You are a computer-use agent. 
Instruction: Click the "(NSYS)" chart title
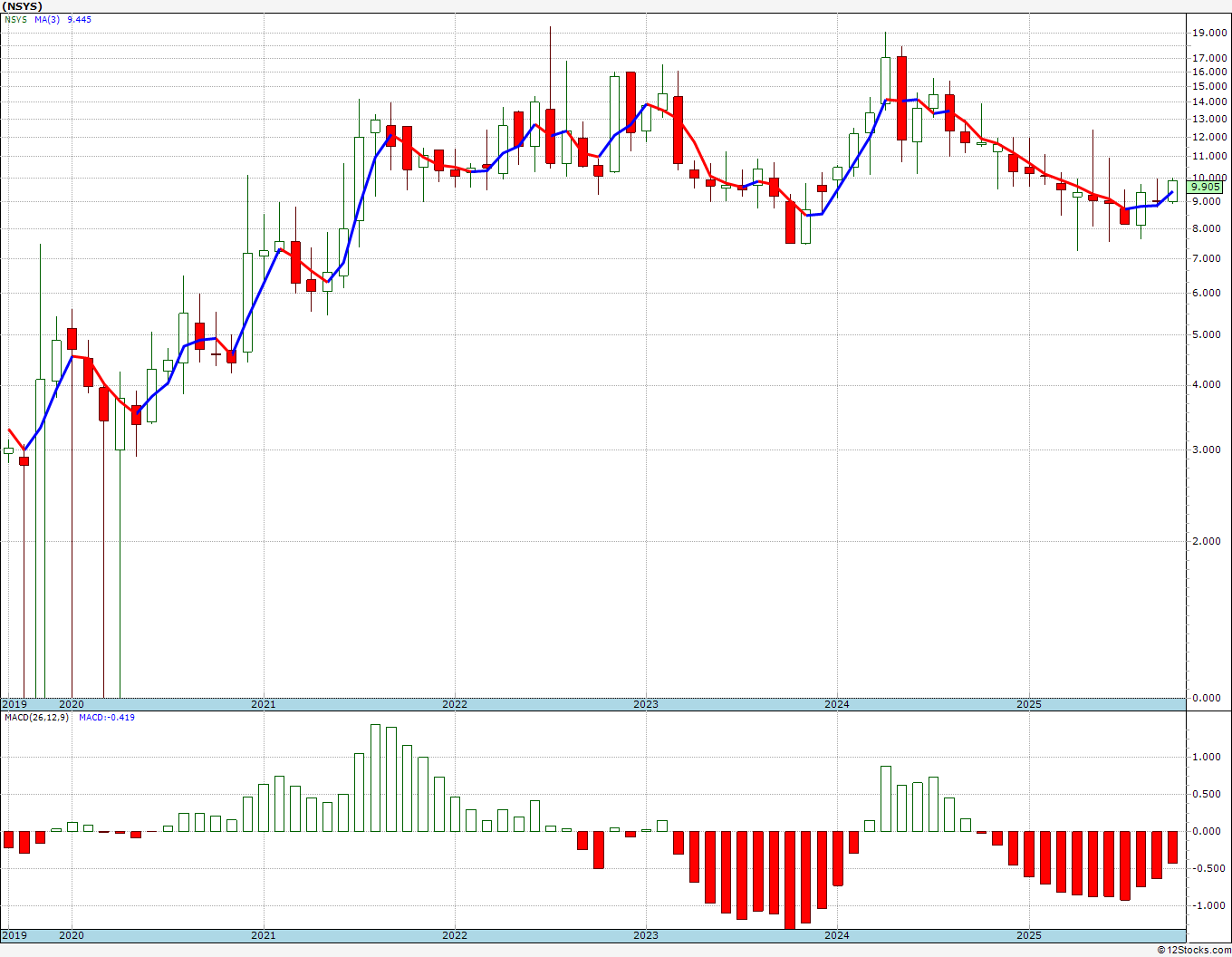tap(23, 6)
